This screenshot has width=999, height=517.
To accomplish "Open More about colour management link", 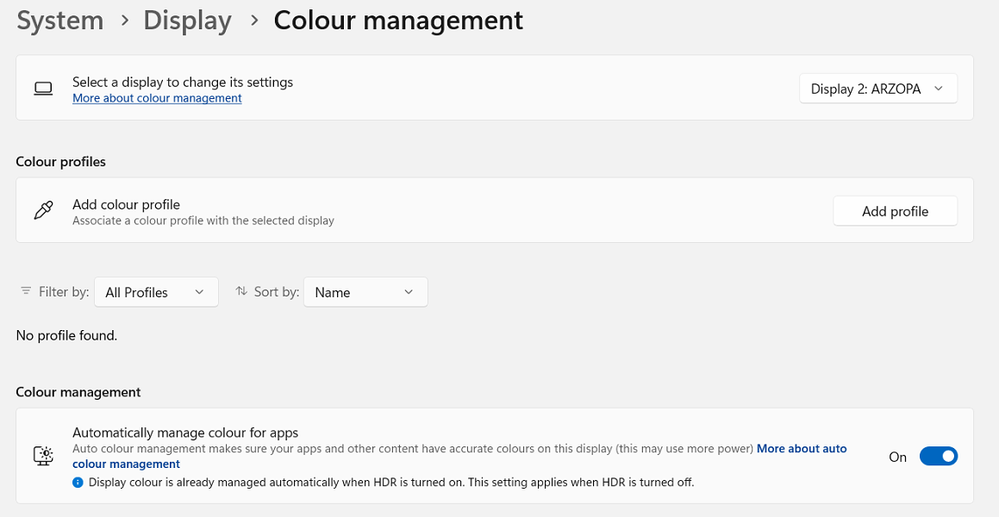I will tap(157, 99).
